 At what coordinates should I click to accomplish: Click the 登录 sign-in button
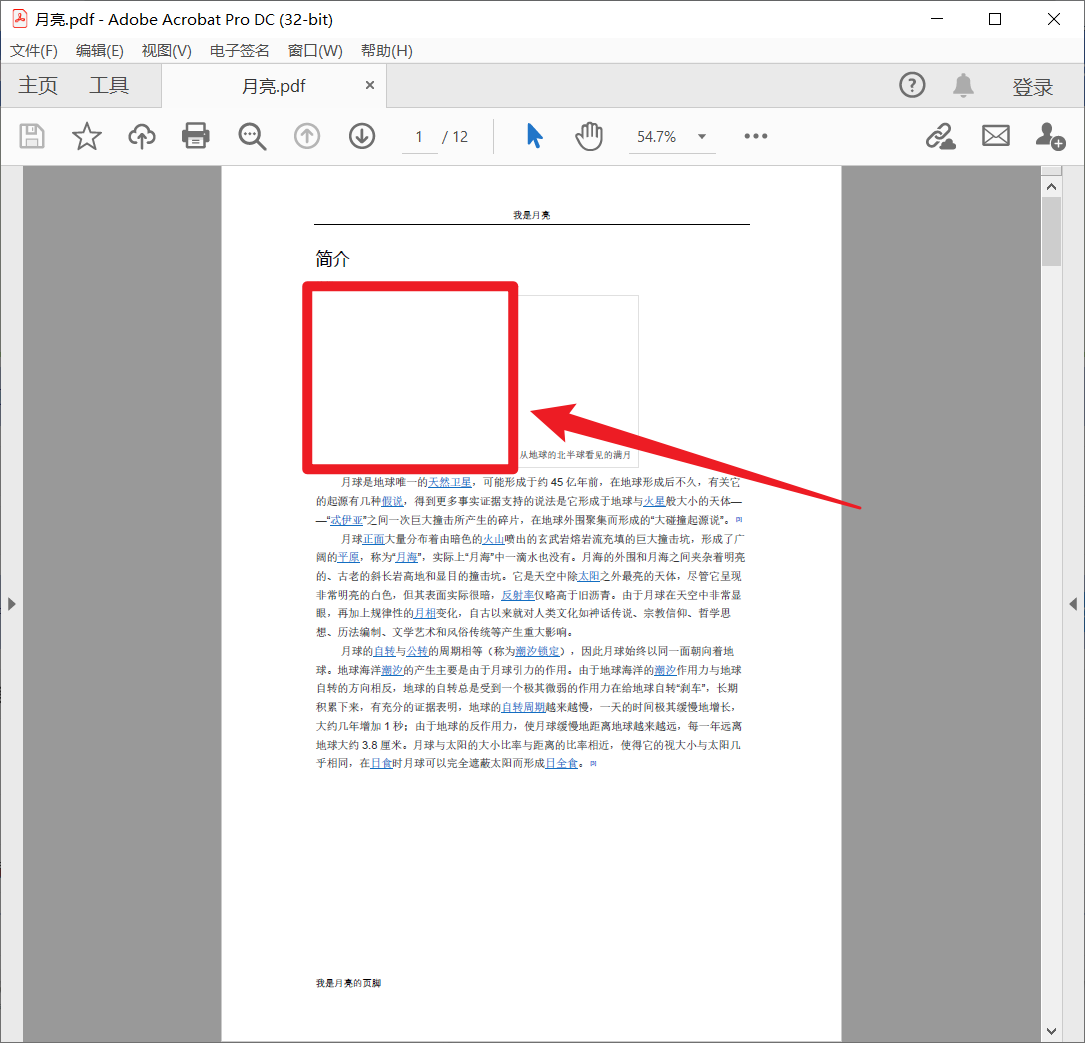tap(1032, 88)
